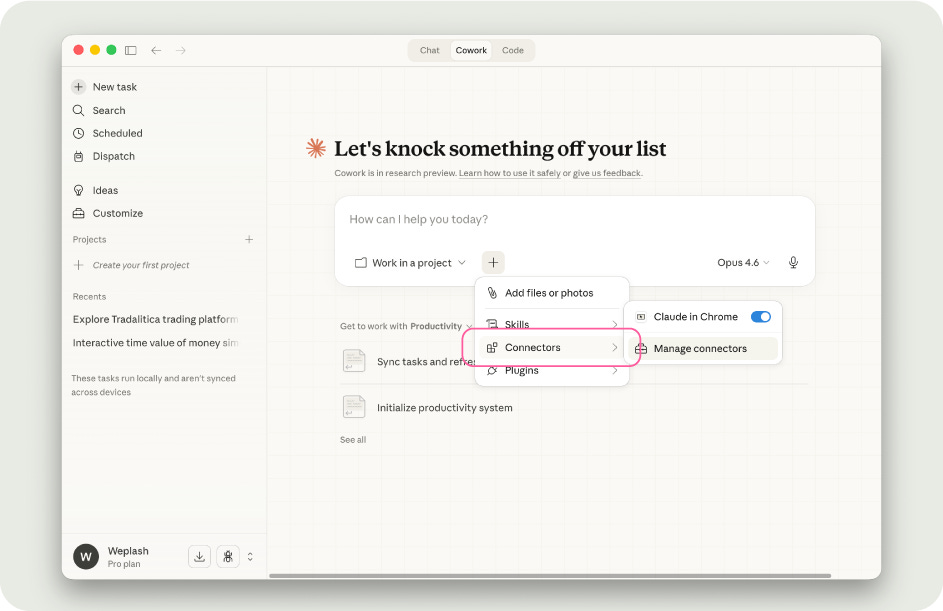
Task: Expand the Skills submenu
Action: pos(552,324)
